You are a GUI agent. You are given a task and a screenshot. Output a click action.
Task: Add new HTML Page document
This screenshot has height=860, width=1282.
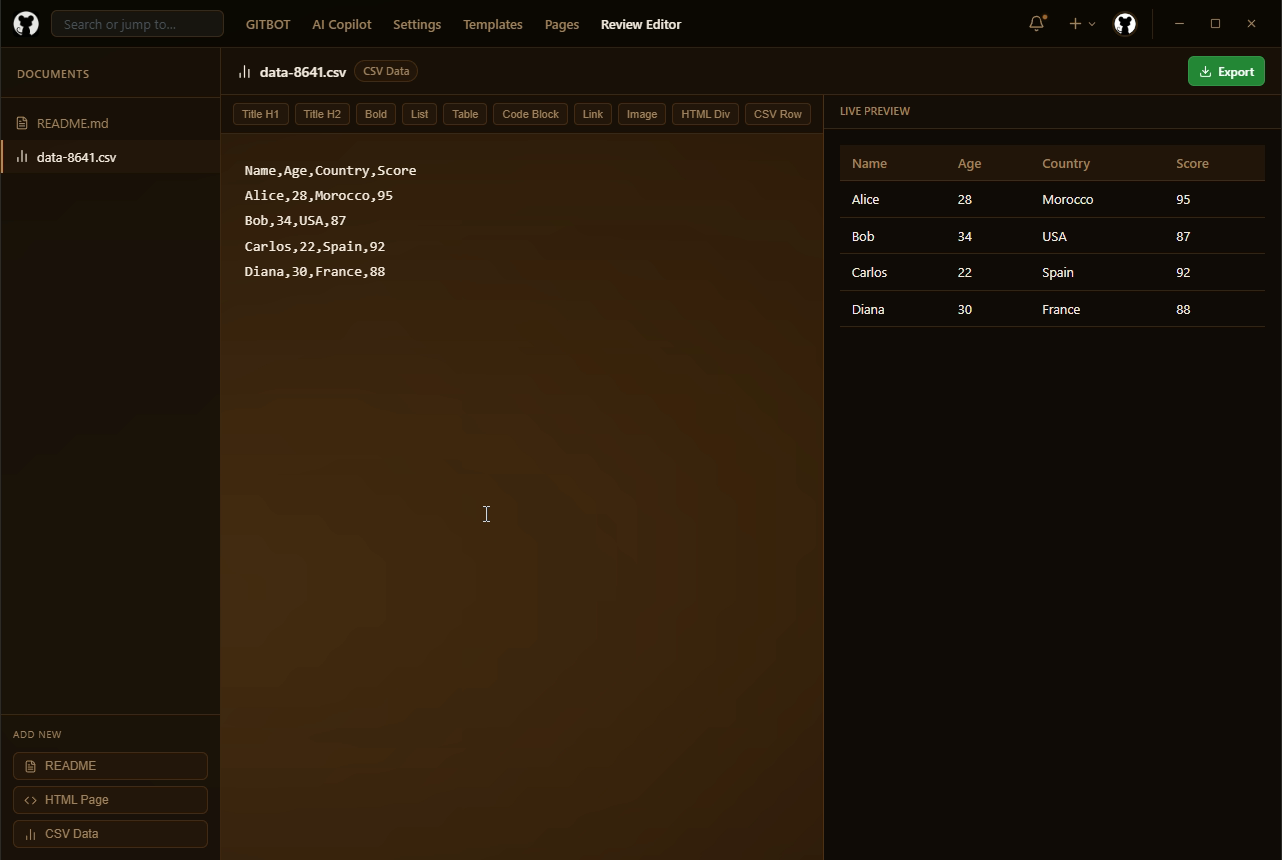tap(110, 800)
